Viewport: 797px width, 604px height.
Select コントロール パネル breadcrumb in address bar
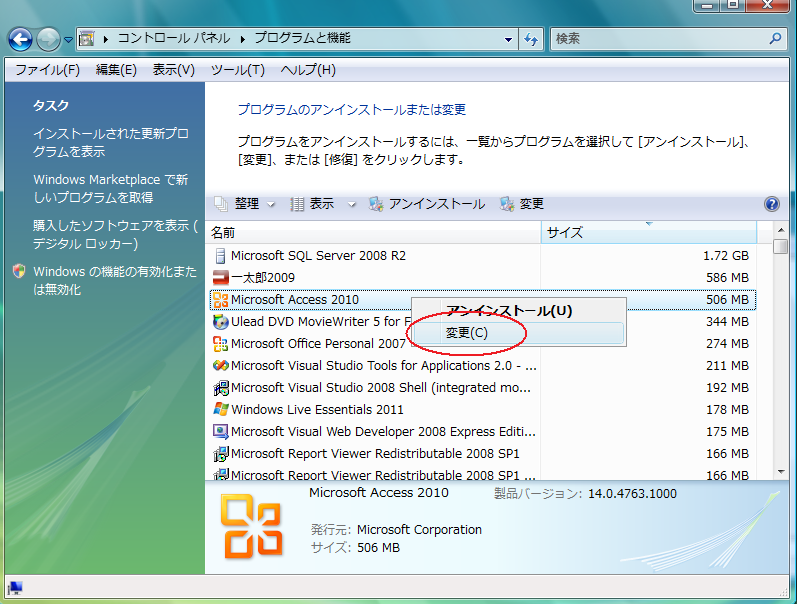174,38
